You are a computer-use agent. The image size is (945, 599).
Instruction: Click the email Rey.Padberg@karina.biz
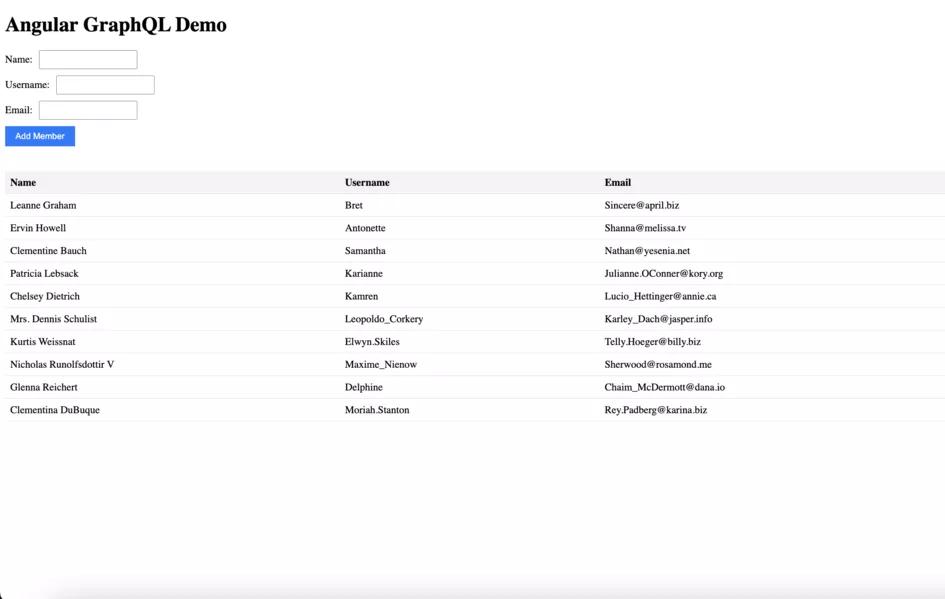(x=656, y=410)
